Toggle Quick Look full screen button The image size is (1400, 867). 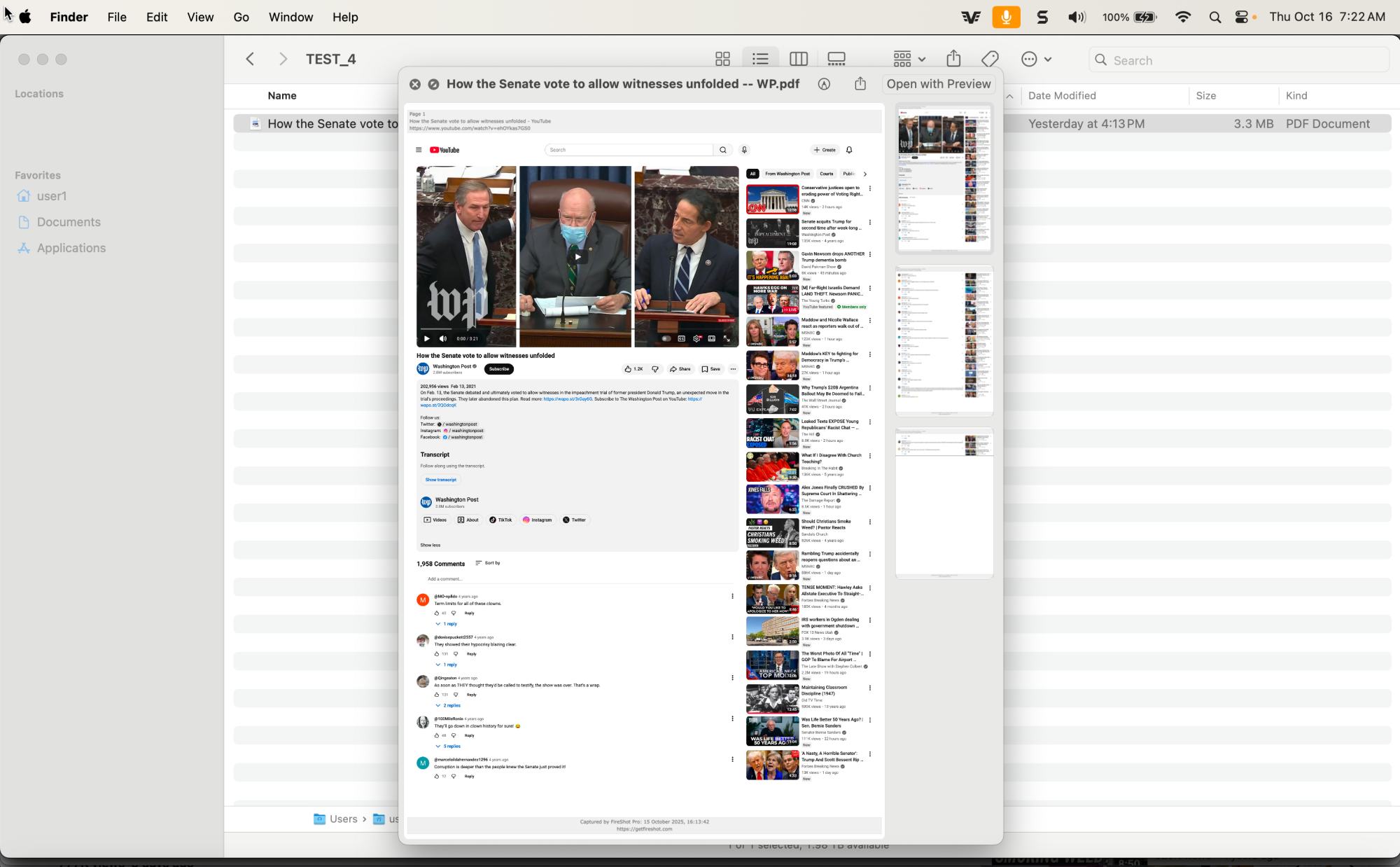point(433,84)
